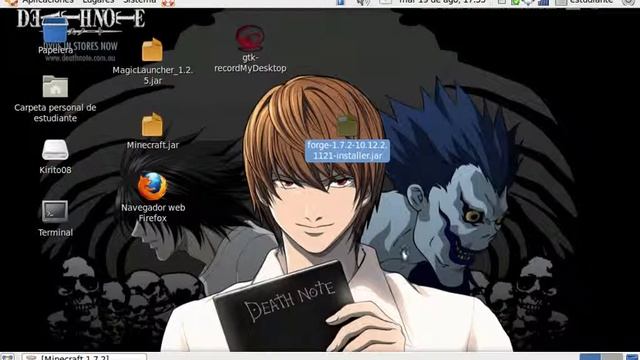Launch gtk-recordMyDesktop desktop icon

pos(250,38)
